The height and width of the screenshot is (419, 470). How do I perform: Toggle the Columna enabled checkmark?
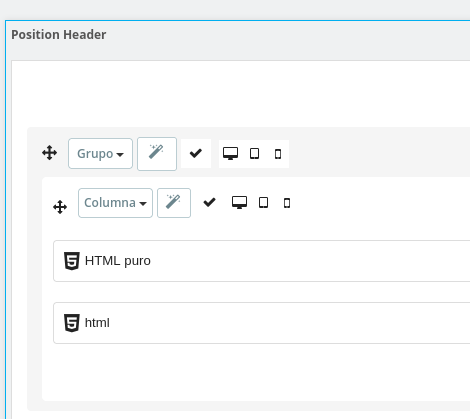coord(209,202)
